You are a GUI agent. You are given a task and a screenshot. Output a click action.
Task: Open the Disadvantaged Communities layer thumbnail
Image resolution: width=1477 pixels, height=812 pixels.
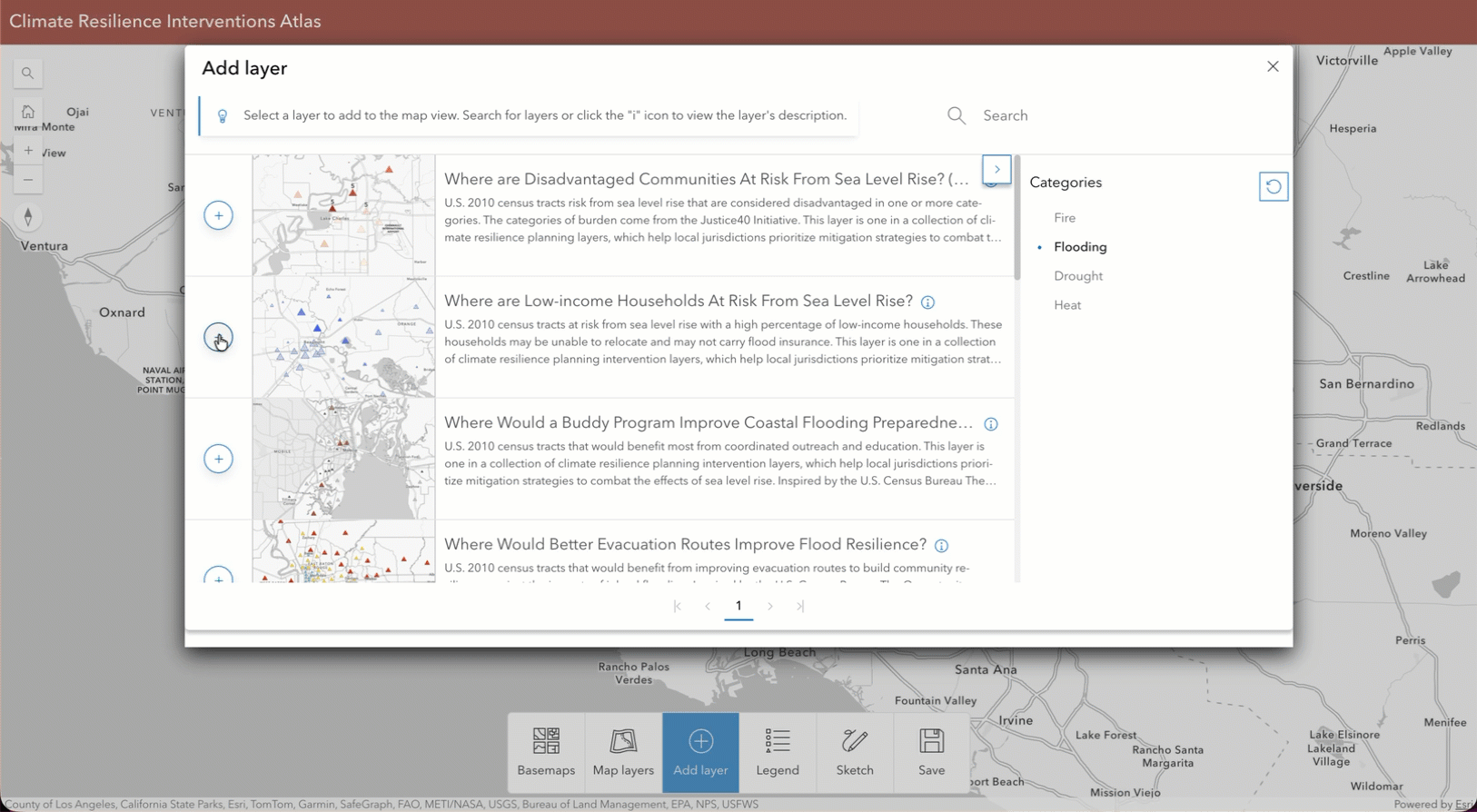[x=343, y=215]
